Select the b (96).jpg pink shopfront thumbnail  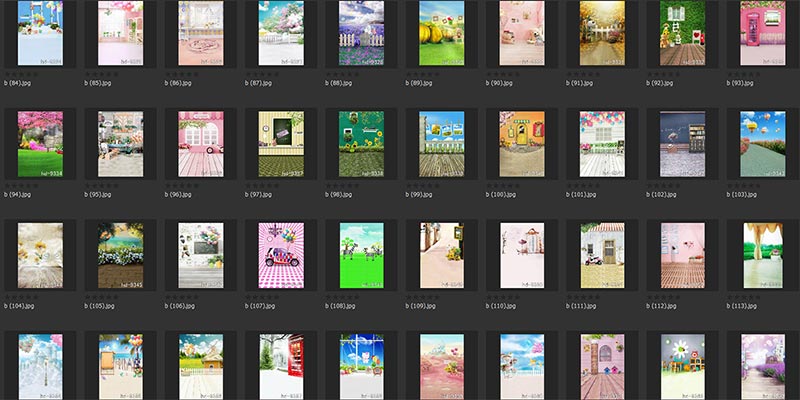pos(201,144)
